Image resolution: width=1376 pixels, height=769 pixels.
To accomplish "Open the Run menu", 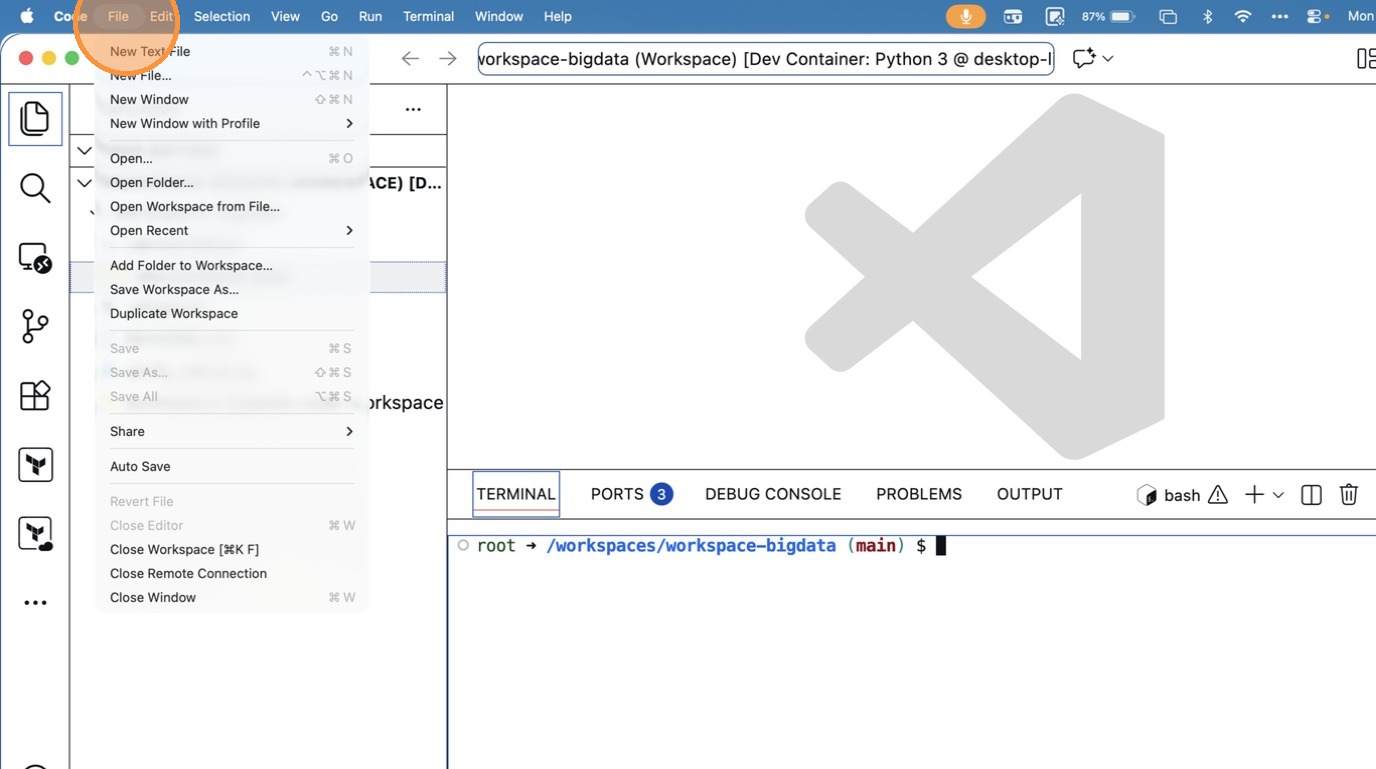I will pyautogui.click(x=370, y=16).
